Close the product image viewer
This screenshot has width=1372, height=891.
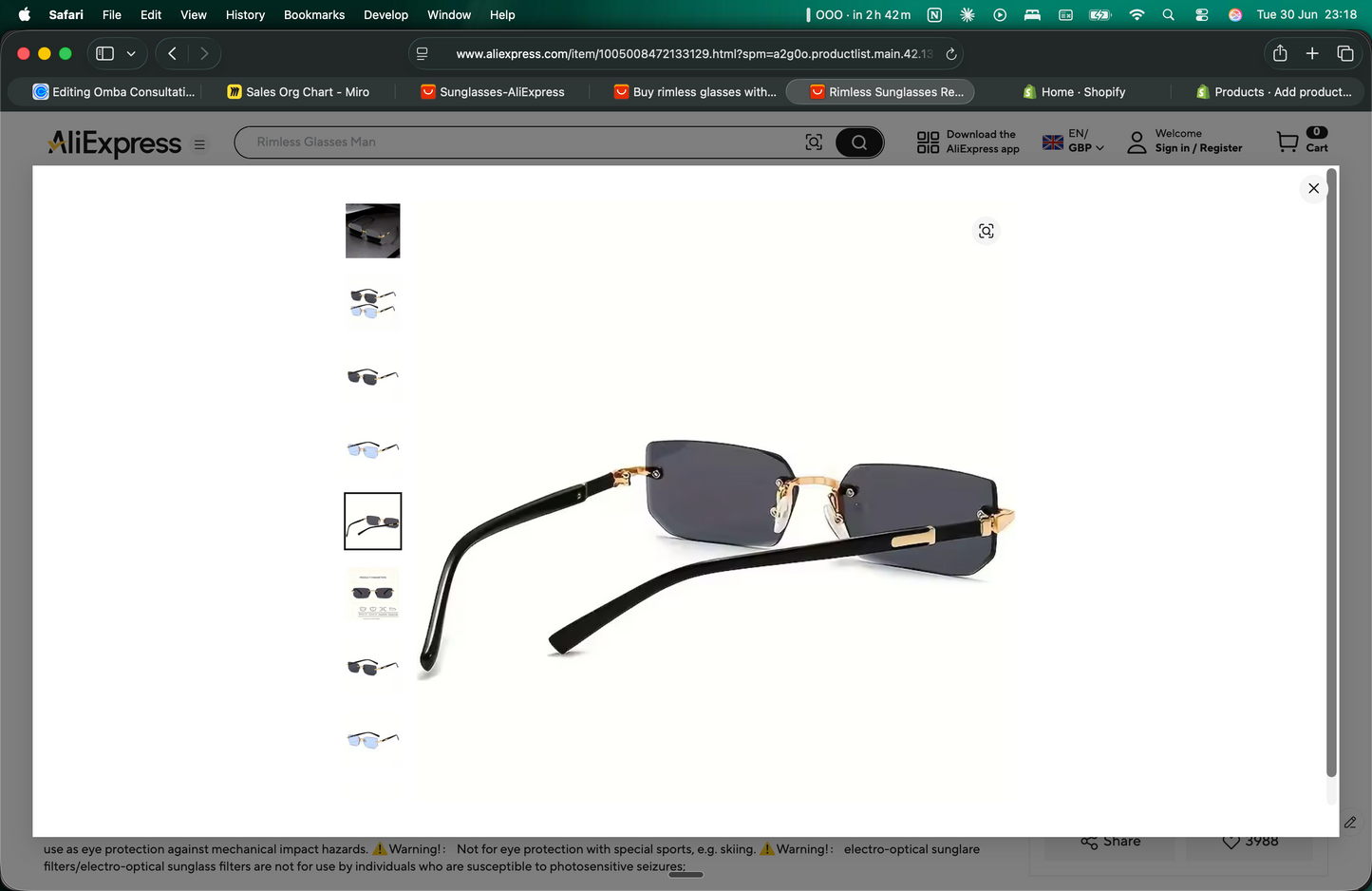click(1313, 188)
